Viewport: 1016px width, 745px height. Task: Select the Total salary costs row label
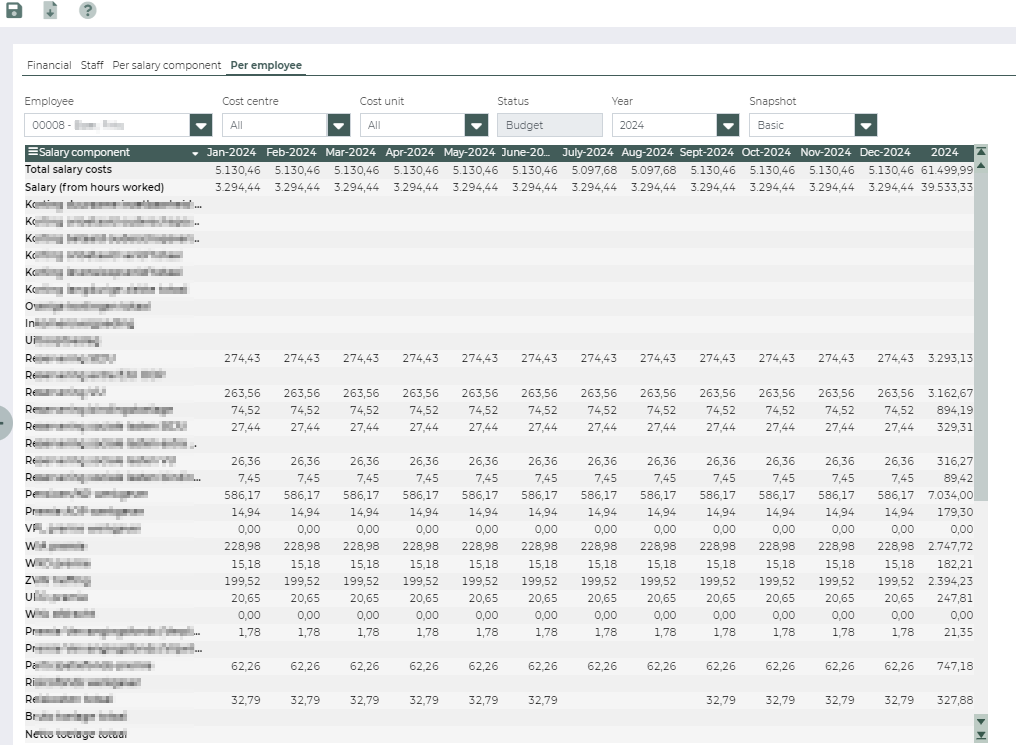tap(68, 170)
